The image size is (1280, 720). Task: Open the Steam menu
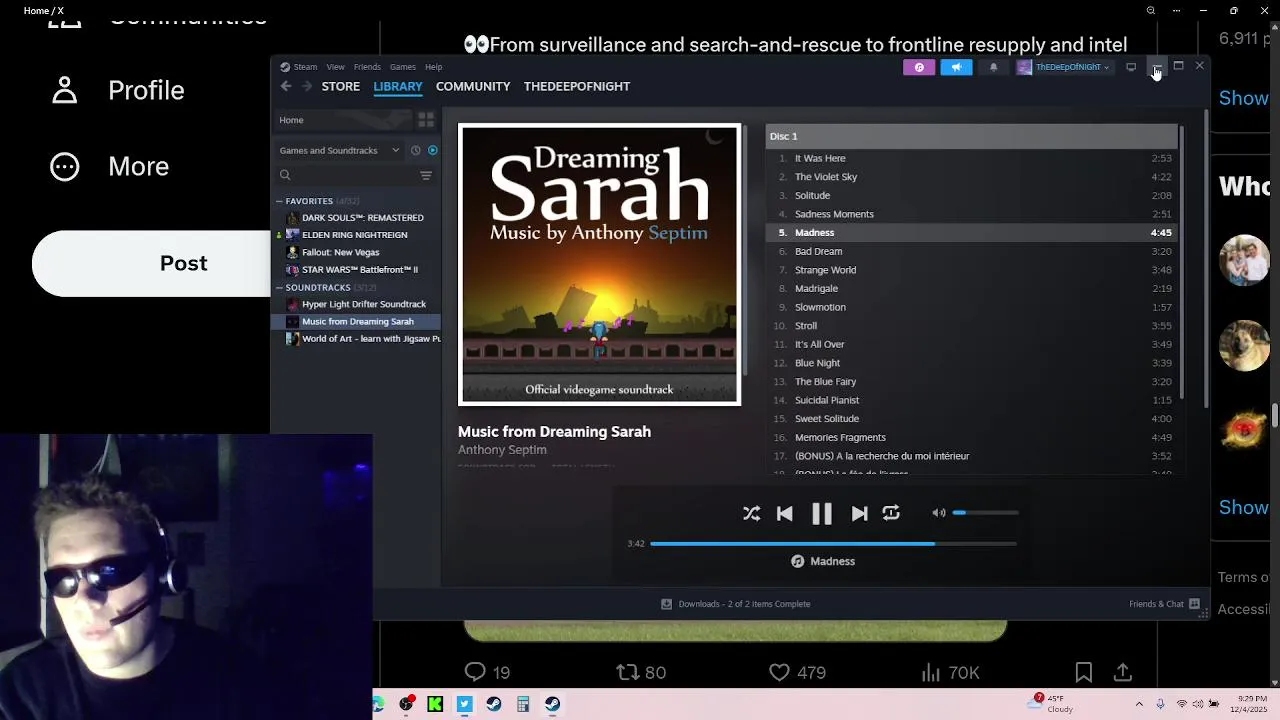pyautogui.click(x=299, y=67)
